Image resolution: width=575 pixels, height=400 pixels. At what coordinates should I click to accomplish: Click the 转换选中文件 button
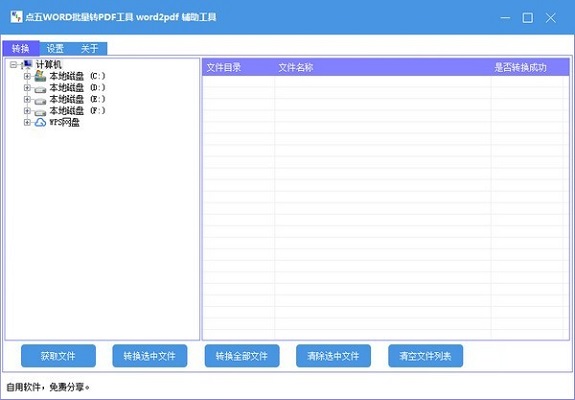coord(150,356)
